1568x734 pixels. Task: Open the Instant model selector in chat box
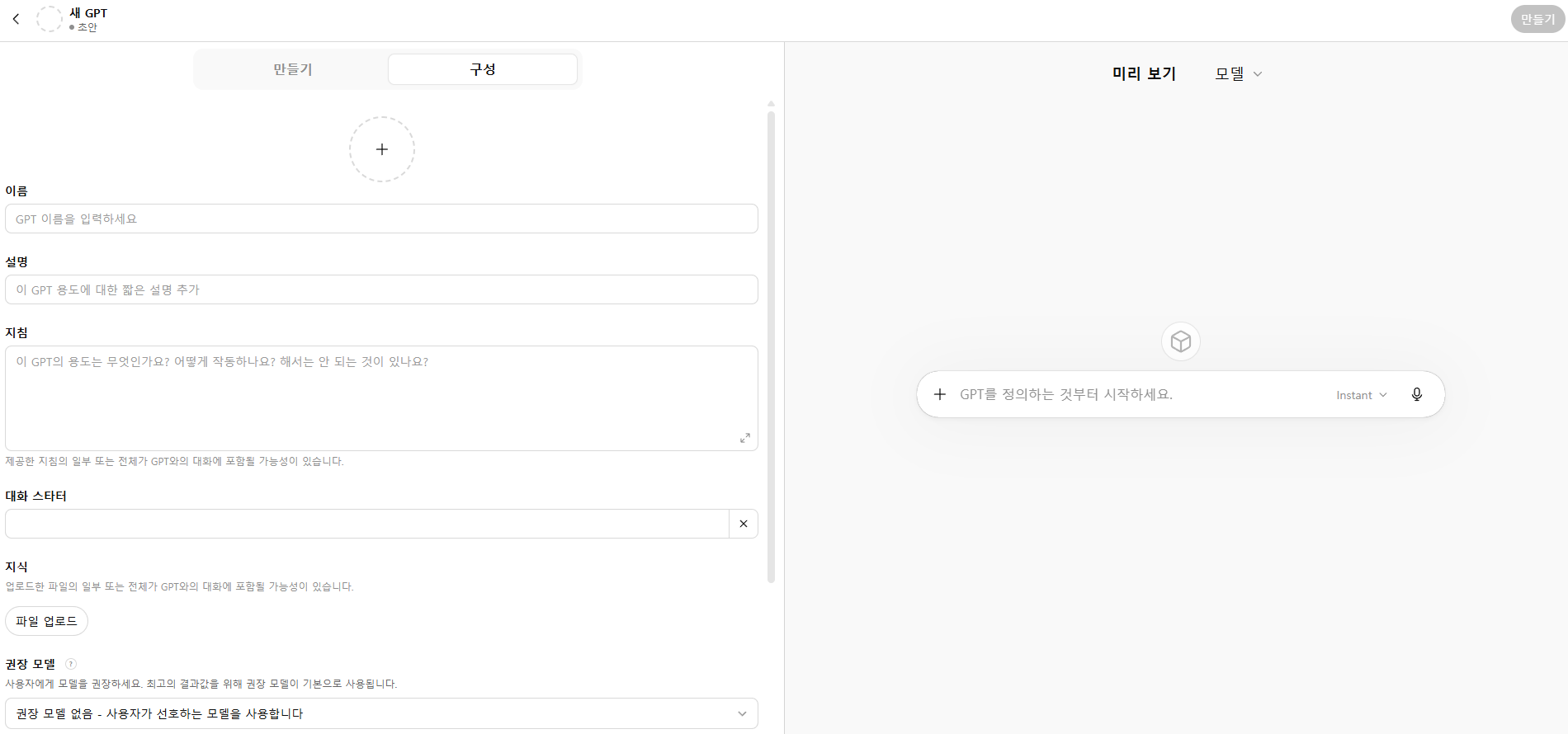click(1362, 395)
